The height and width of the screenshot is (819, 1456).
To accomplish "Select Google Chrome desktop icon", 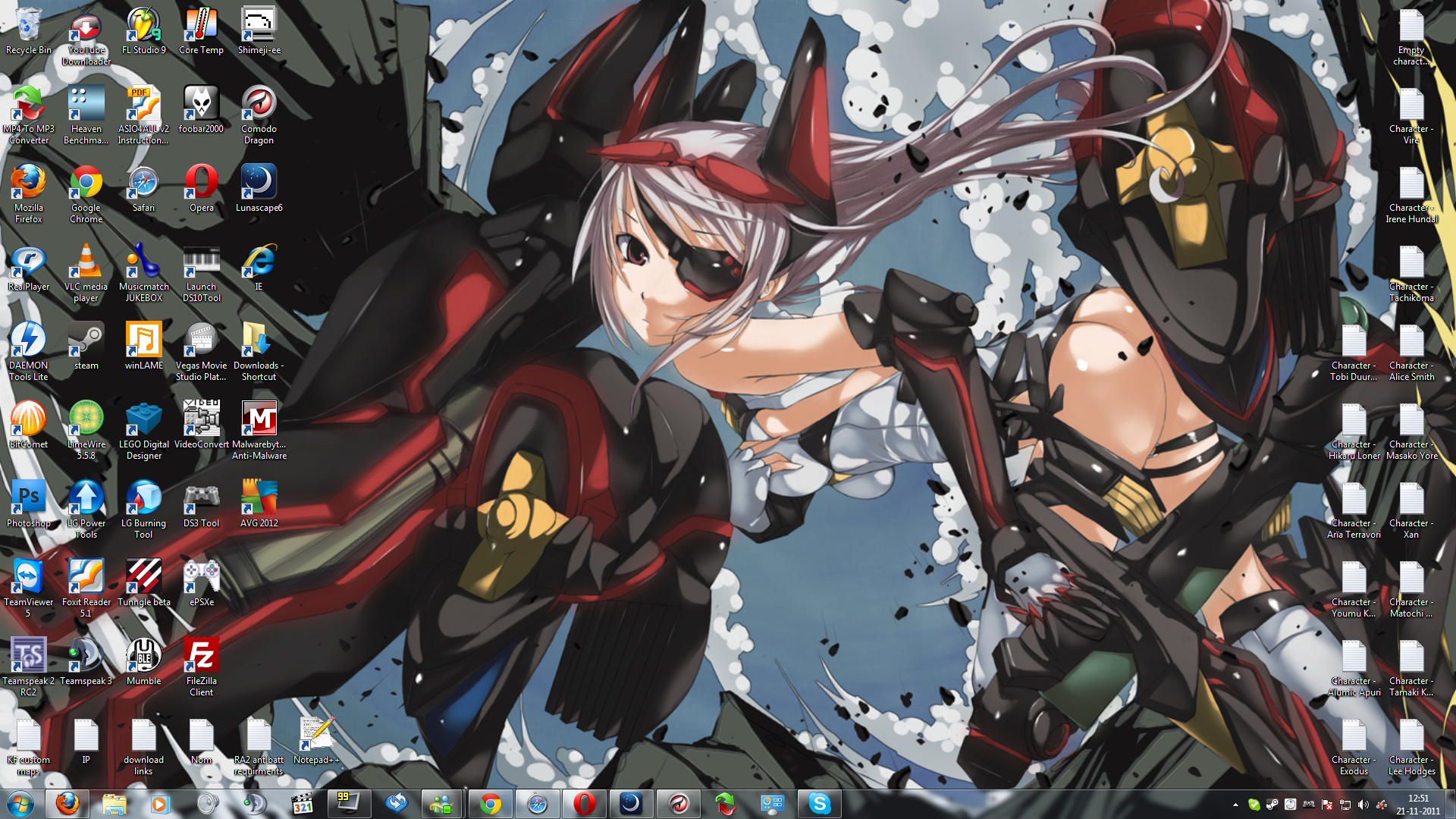I will pyautogui.click(x=86, y=194).
